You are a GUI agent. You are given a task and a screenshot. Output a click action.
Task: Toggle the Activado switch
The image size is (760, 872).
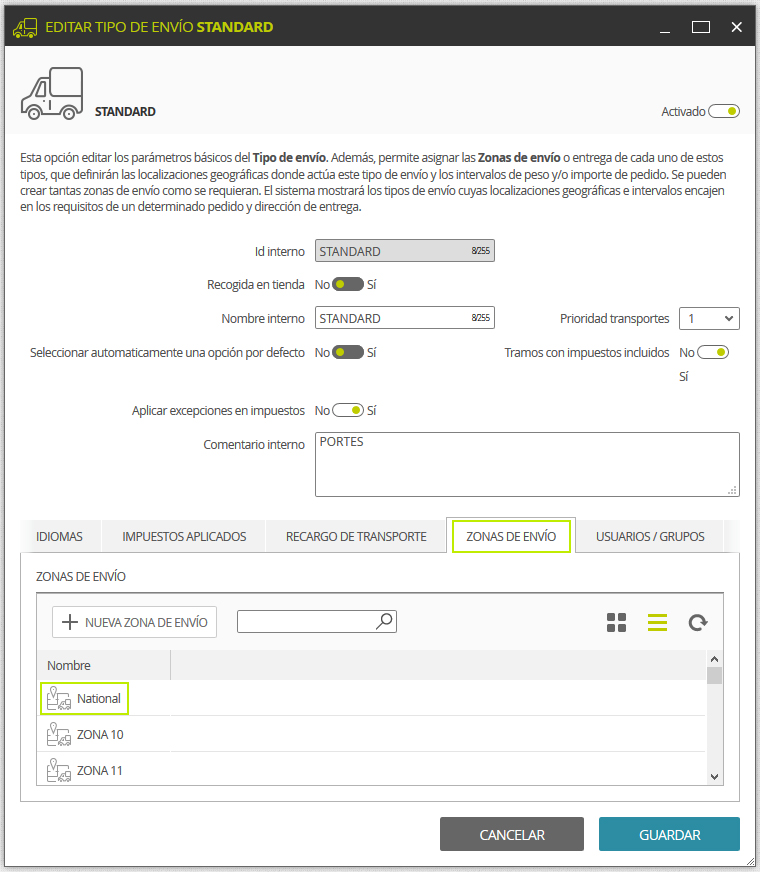point(723,111)
